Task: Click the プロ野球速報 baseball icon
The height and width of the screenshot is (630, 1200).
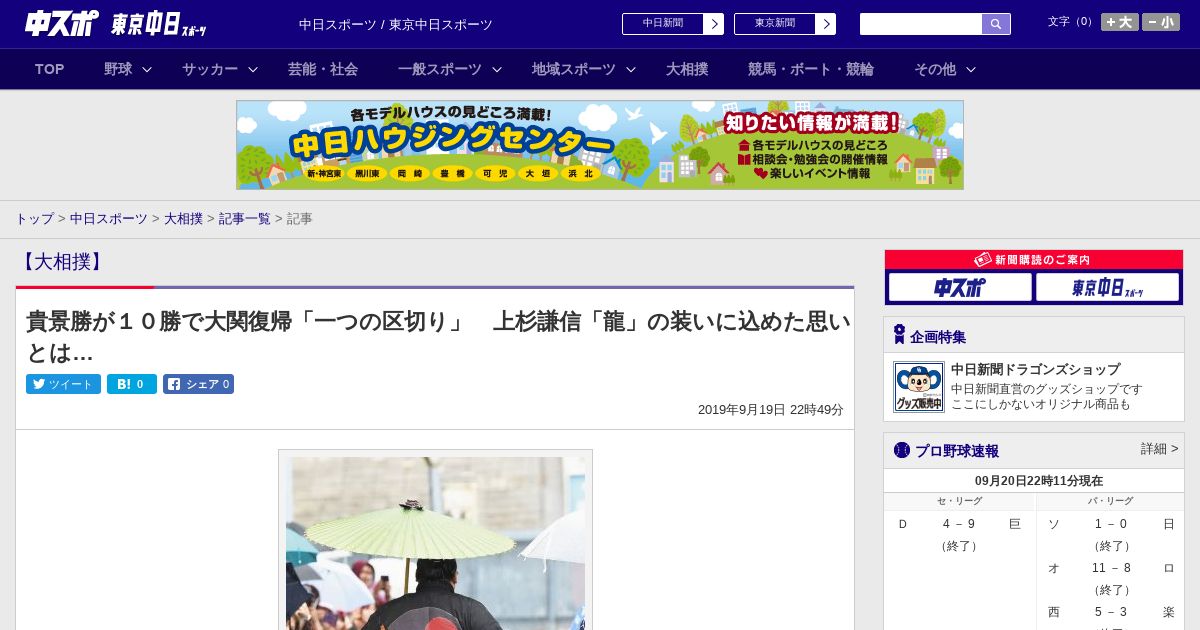Action: (902, 450)
